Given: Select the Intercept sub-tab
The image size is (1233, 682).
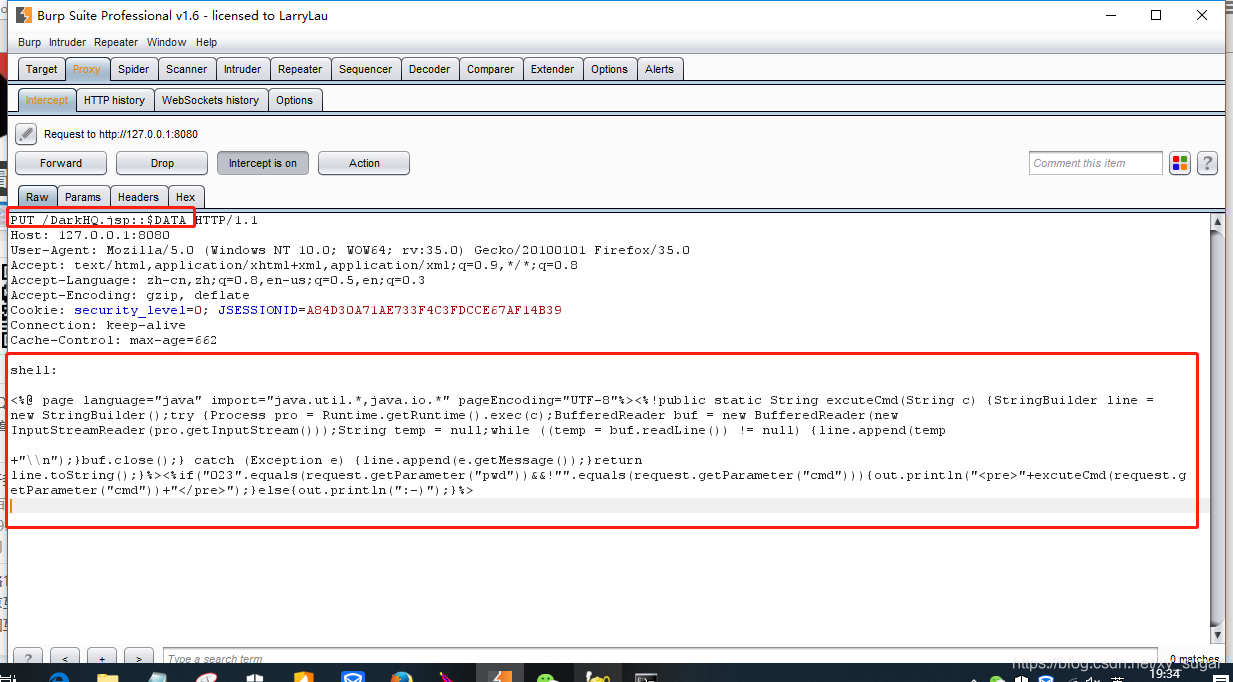Looking at the screenshot, I should [47, 100].
